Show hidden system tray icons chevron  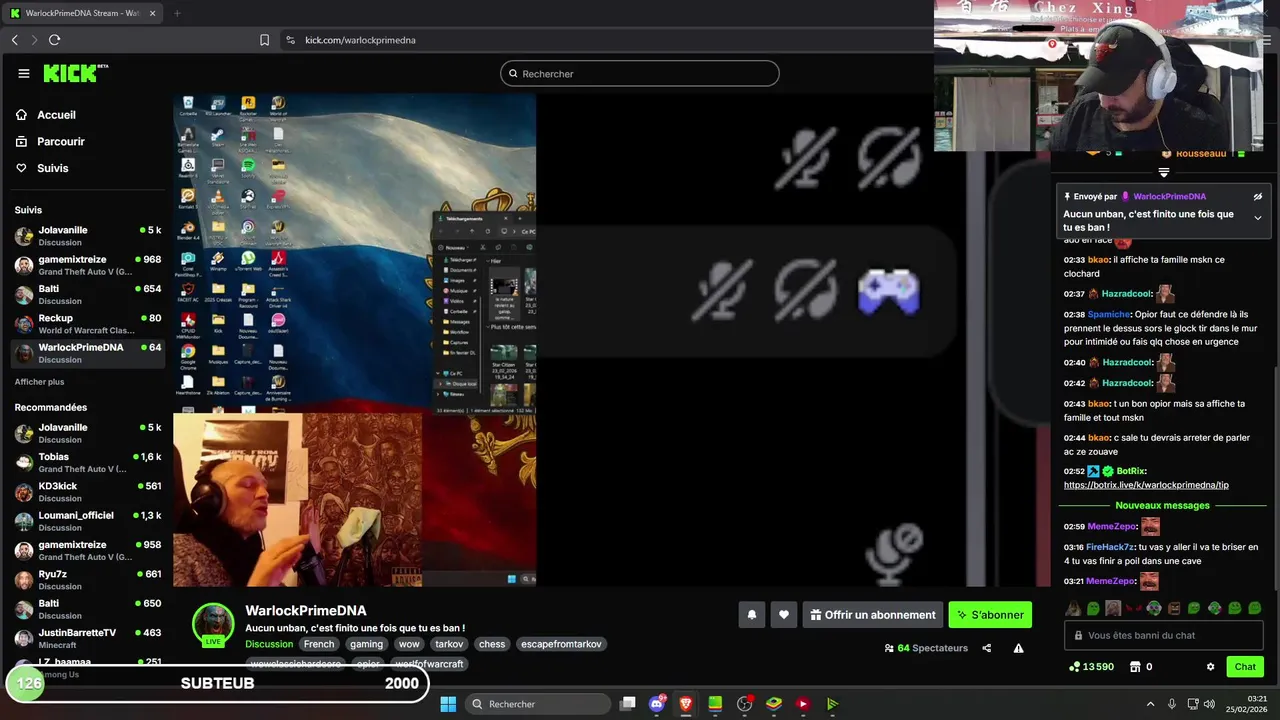[1150, 704]
